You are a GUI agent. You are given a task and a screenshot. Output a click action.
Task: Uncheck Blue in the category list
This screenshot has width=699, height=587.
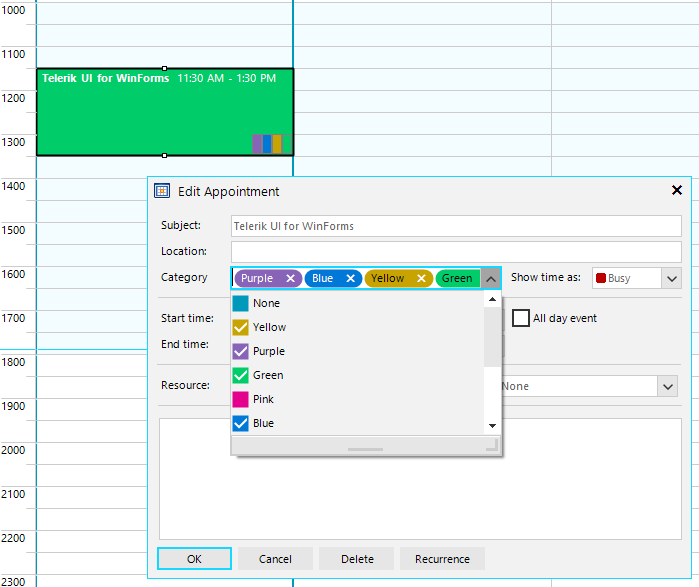pyautogui.click(x=240, y=423)
